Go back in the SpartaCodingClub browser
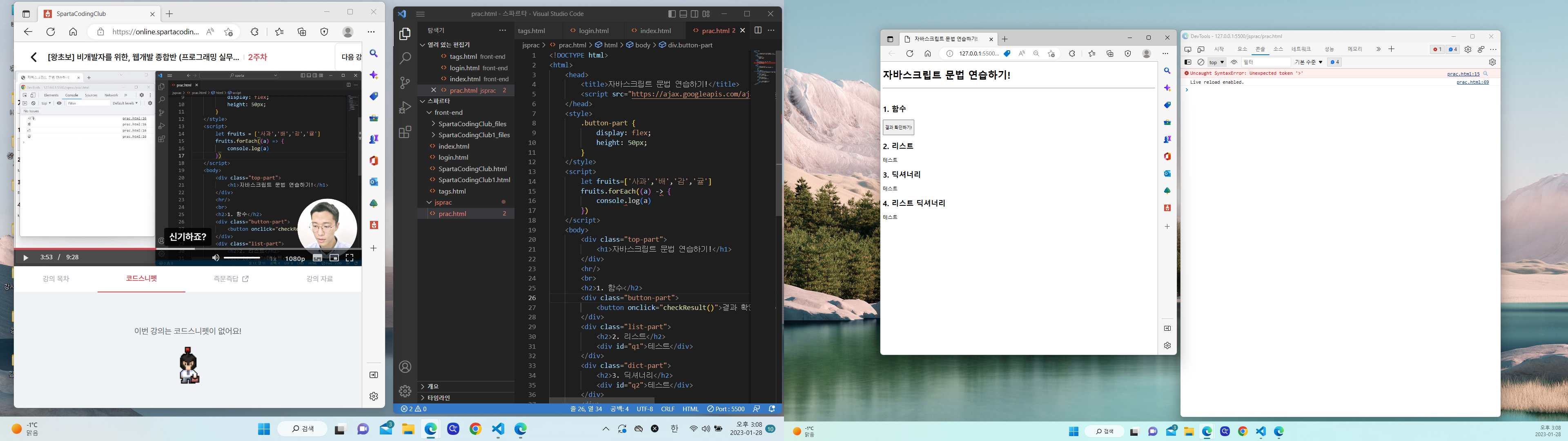 [x=28, y=32]
